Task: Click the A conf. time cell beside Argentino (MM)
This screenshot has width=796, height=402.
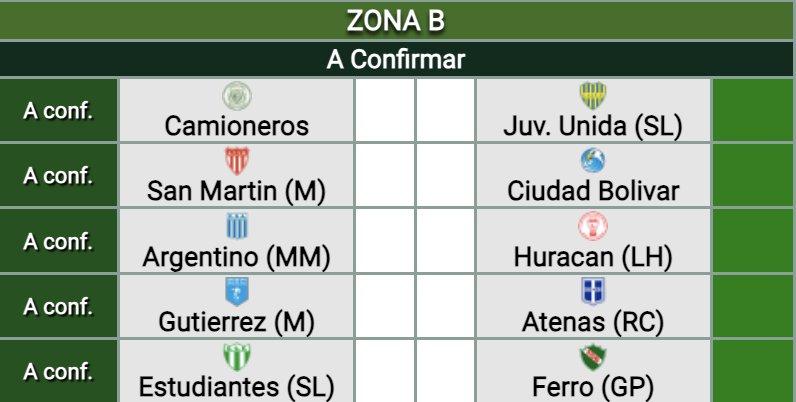Action: click(58, 241)
